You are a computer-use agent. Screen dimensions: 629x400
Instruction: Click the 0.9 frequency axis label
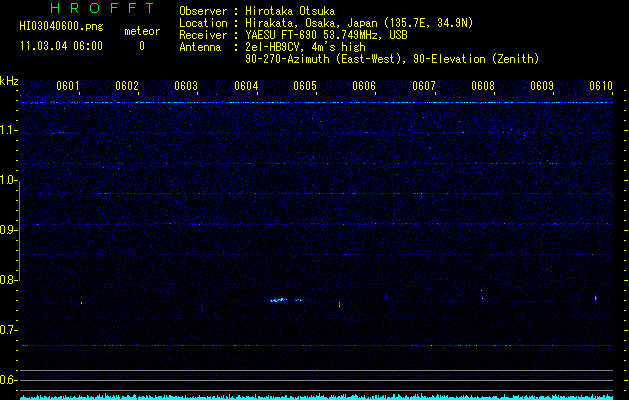(x=8, y=230)
